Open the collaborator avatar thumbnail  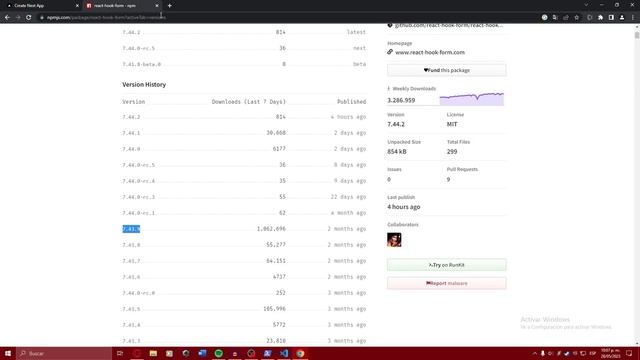[394, 240]
